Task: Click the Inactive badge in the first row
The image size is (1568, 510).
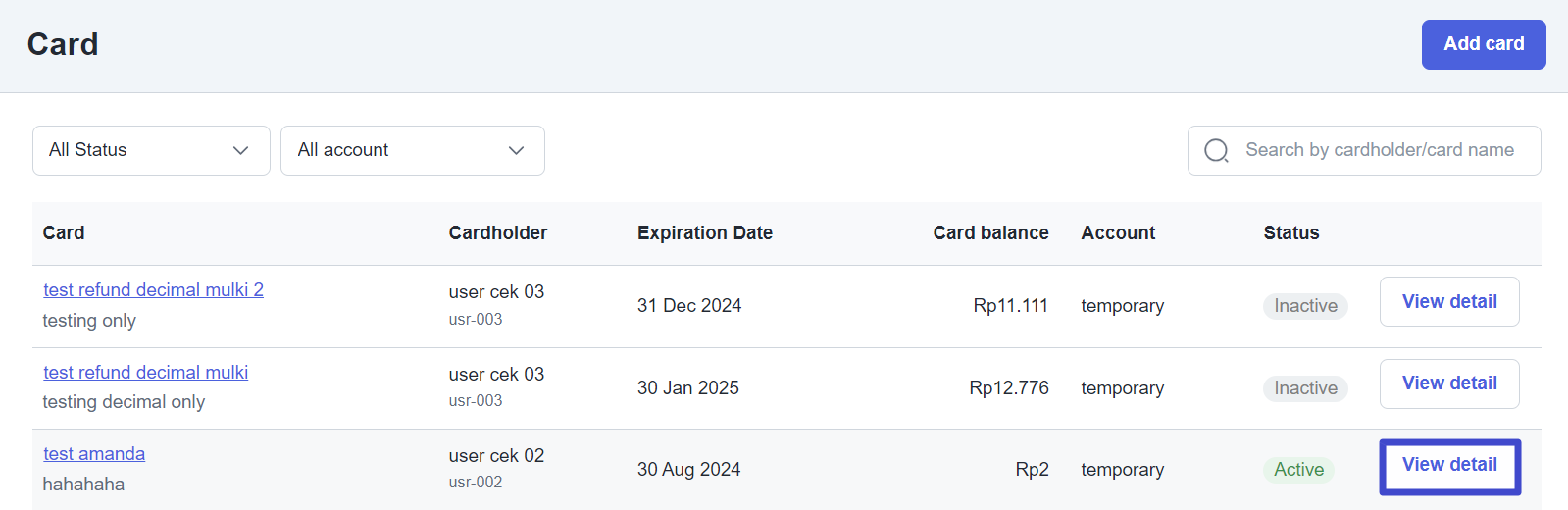Action: (x=1305, y=306)
